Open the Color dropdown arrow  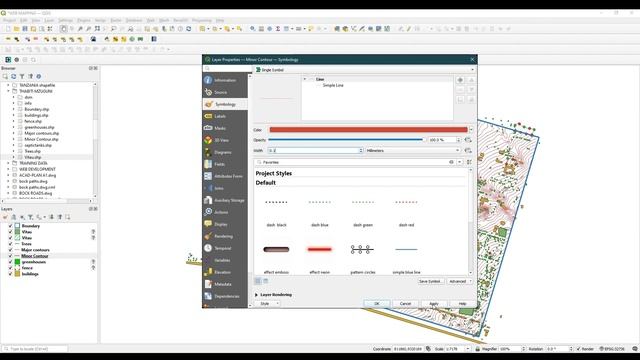tap(471, 130)
